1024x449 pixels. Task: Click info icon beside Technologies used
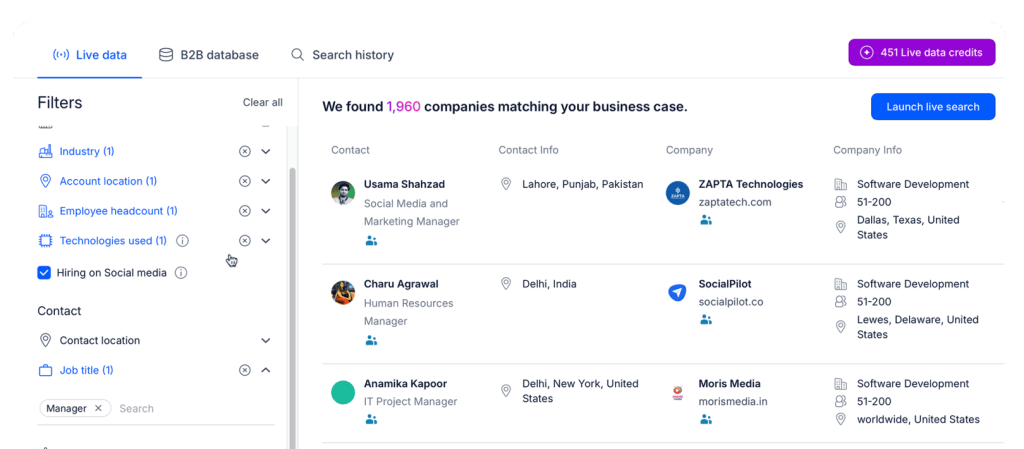coord(182,241)
